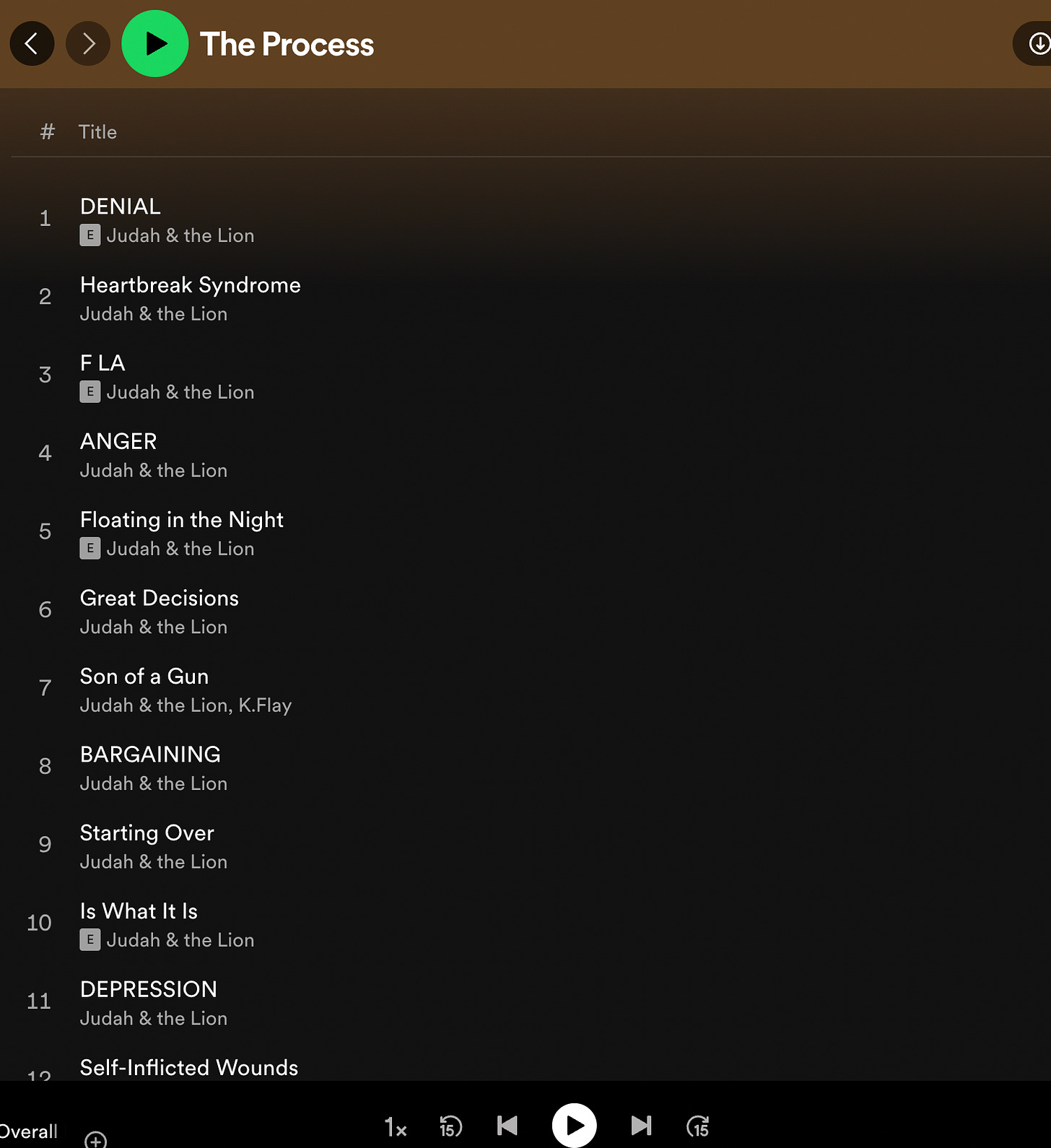Skip back 15 seconds
Screen dimensions: 1051x1148
coord(451,1126)
